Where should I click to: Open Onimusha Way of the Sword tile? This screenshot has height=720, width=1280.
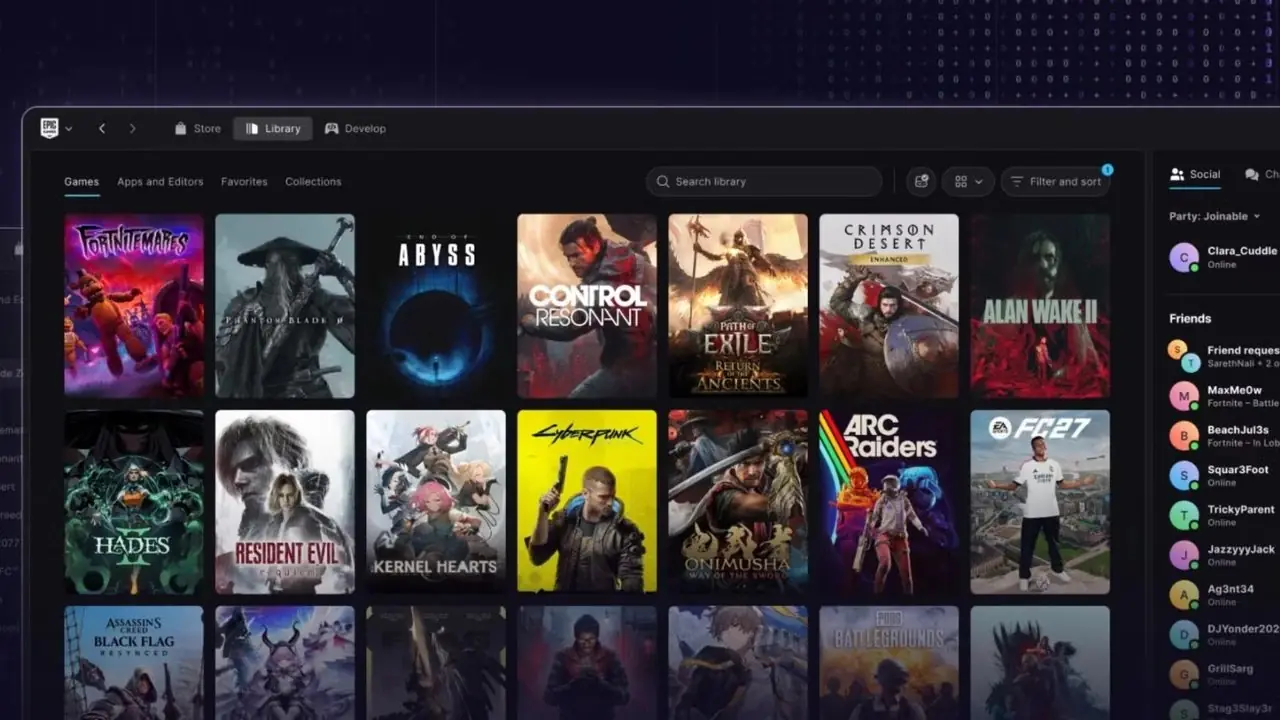click(x=738, y=502)
